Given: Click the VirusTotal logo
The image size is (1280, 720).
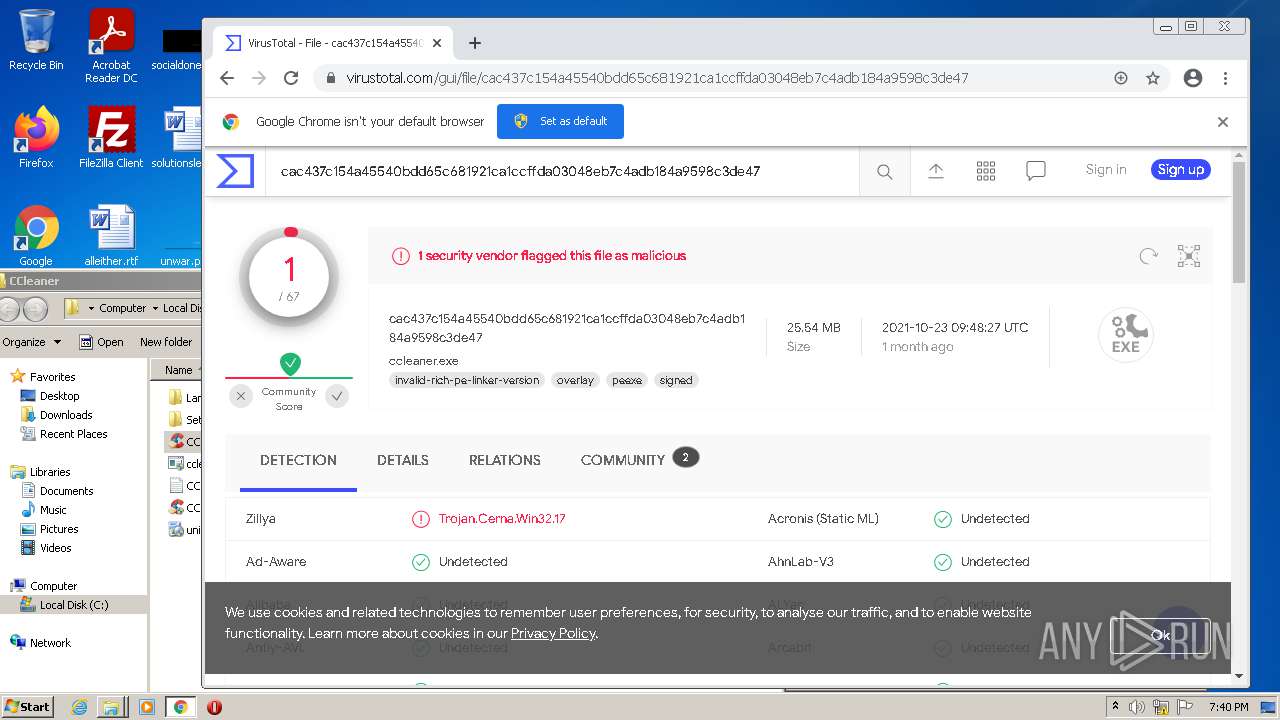Looking at the screenshot, I should (x=235, y=171).
